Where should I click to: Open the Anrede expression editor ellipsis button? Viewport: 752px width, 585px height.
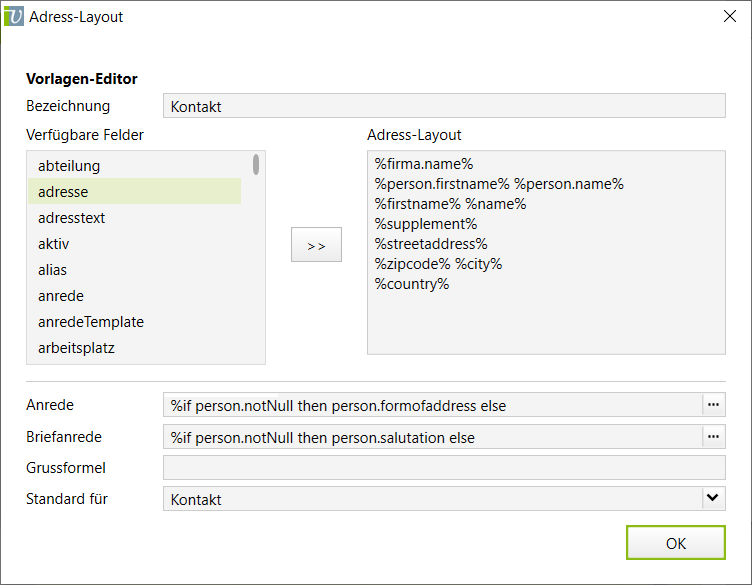click(713, 405)
